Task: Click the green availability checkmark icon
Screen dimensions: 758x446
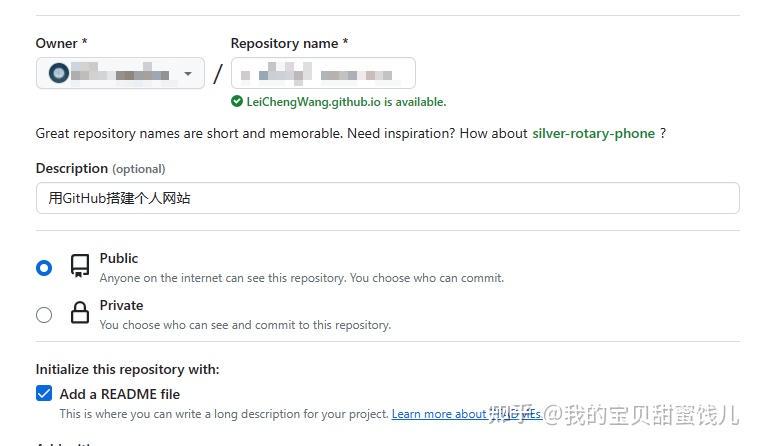Action: [237, 101]
